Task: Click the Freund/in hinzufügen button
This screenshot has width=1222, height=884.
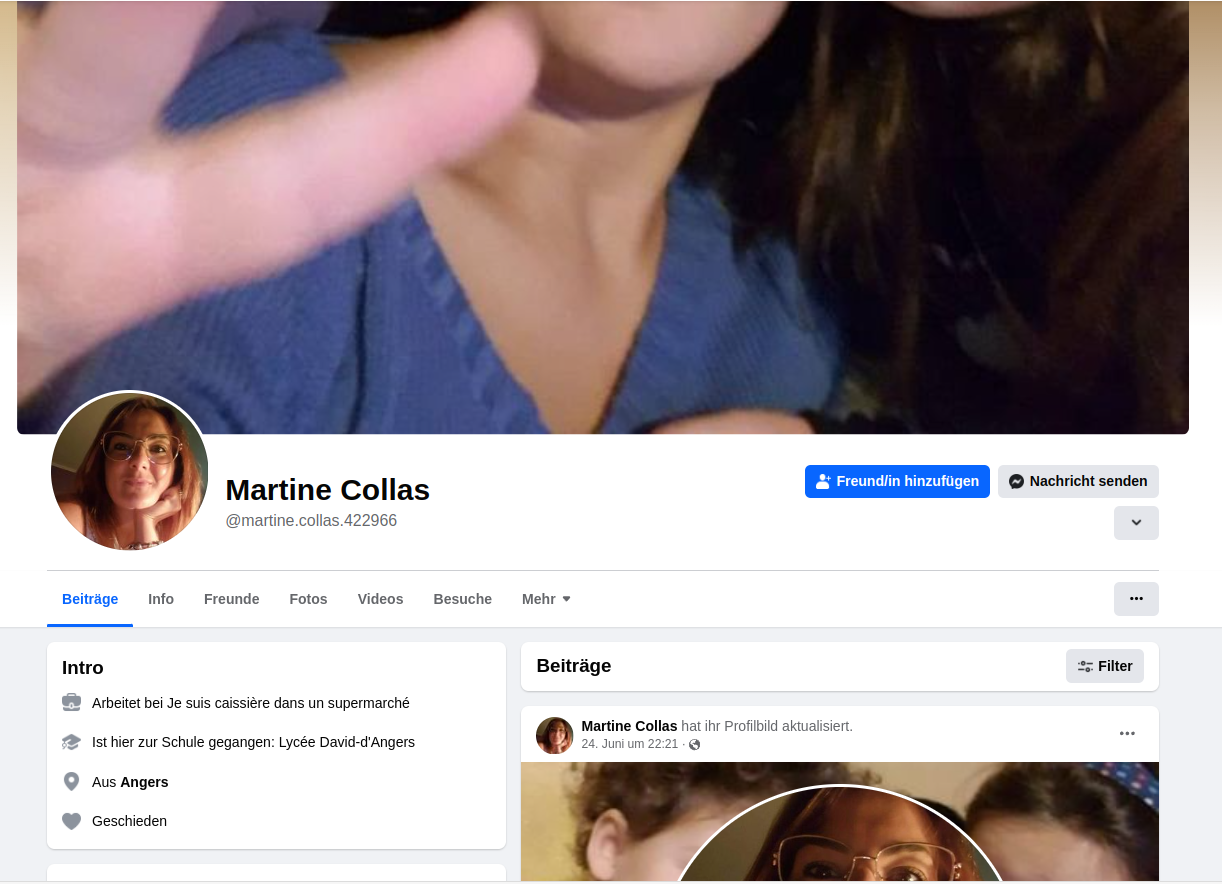Action: [897, 481]
